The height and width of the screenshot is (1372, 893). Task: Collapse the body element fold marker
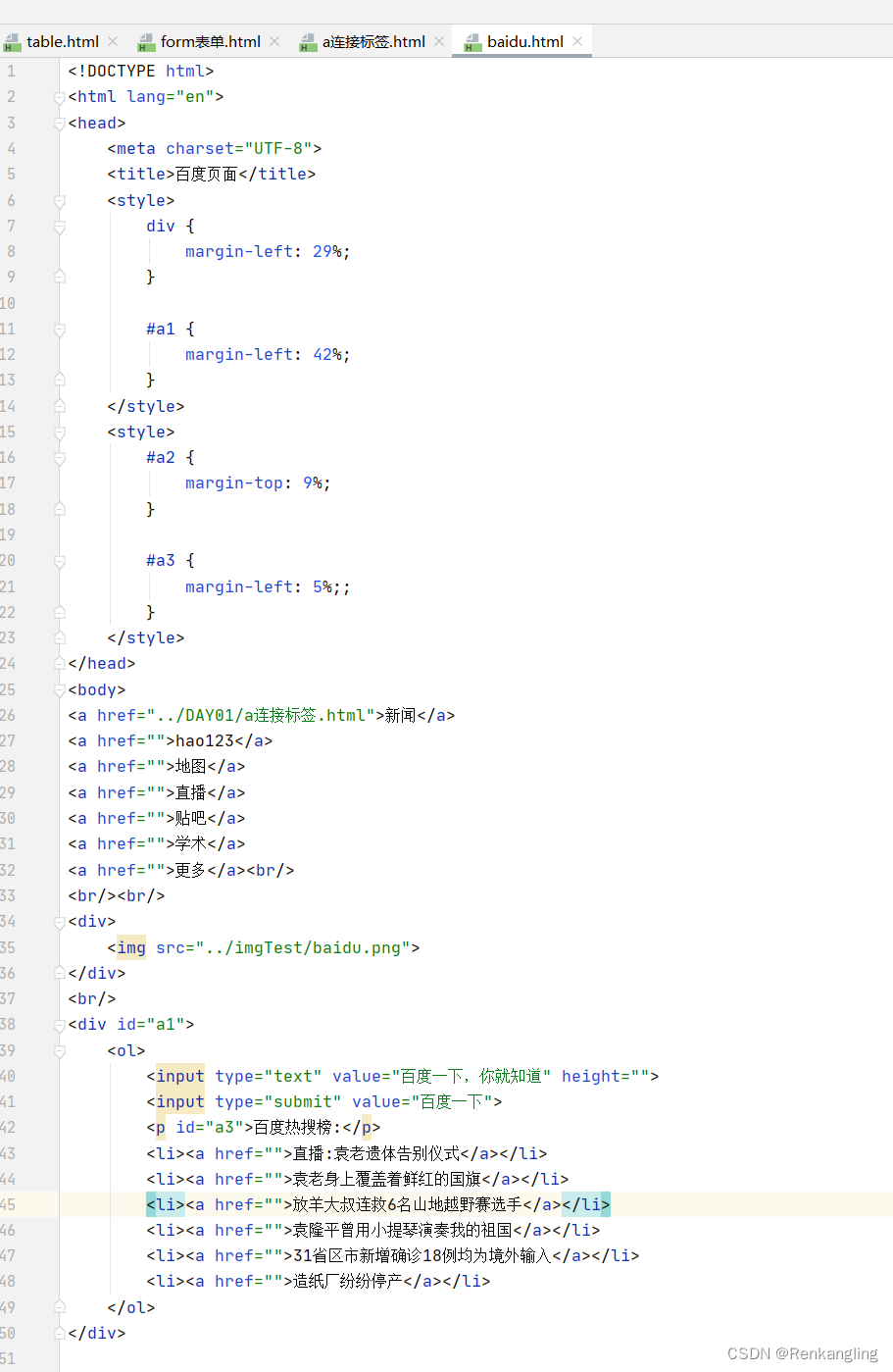tap(58, 689)
